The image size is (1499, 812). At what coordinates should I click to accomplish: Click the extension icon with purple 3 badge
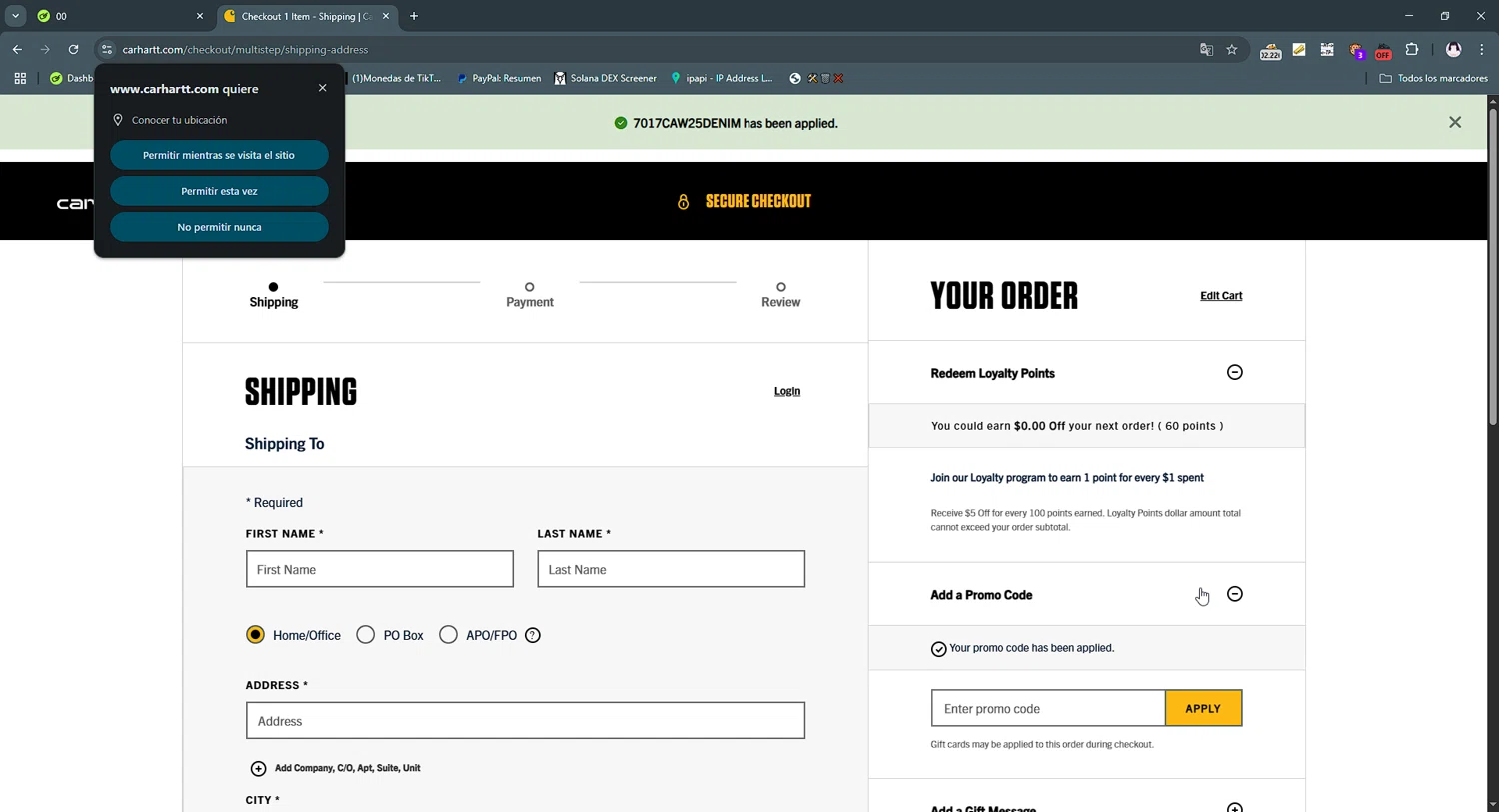click(x=1356, y=50)
